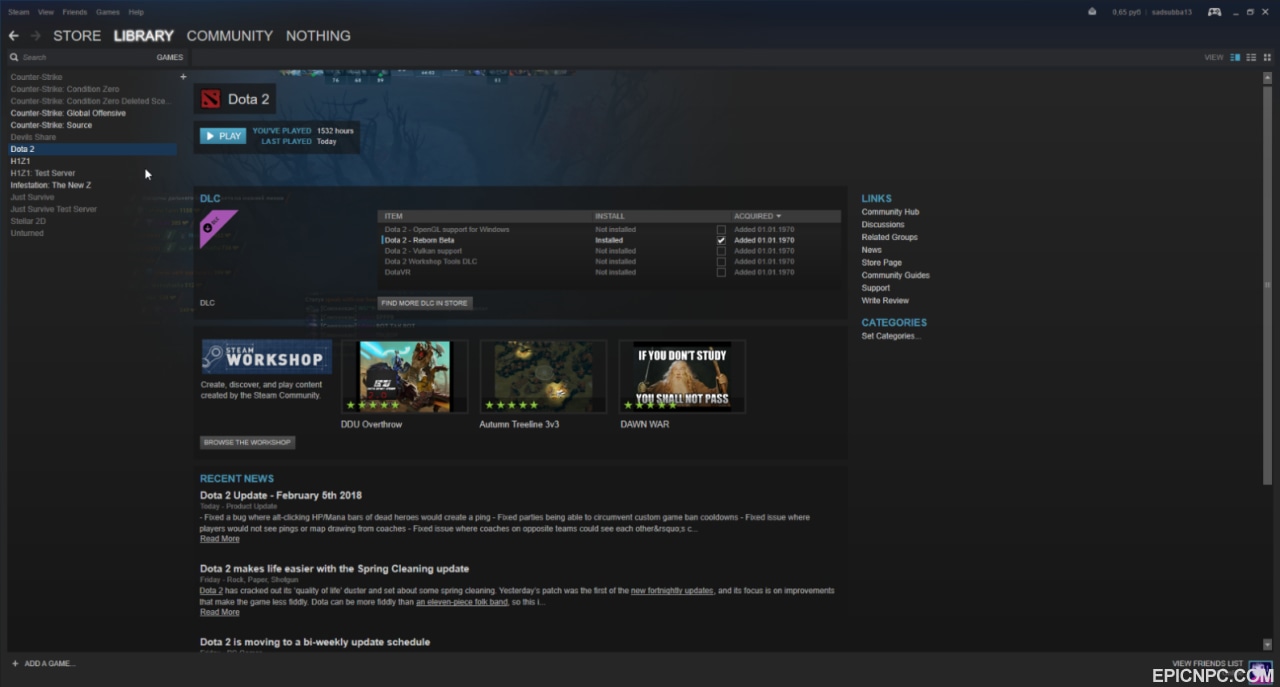Open the DDU Overthrow workshop thumbnail
The width and height of the screenshot is (1280, 687).
tap(404, 376)
